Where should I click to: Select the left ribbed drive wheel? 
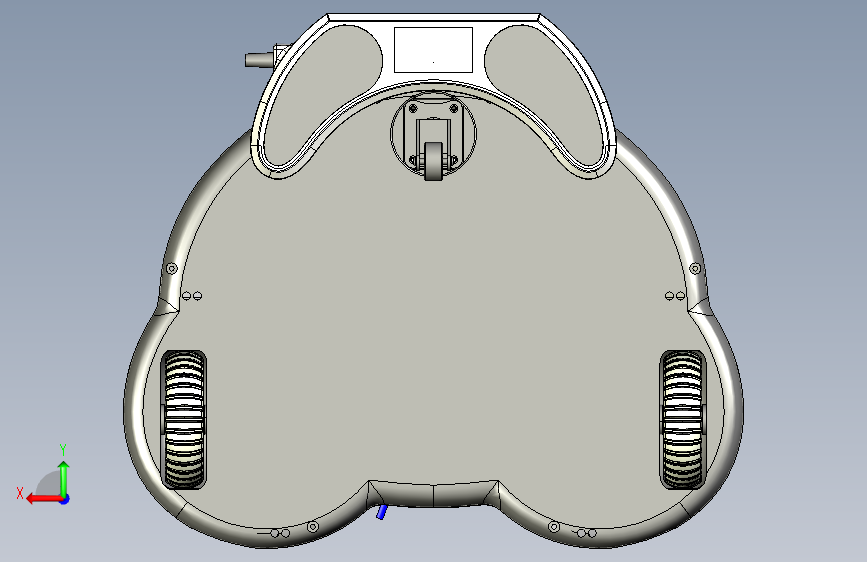(x=184, y=420)
